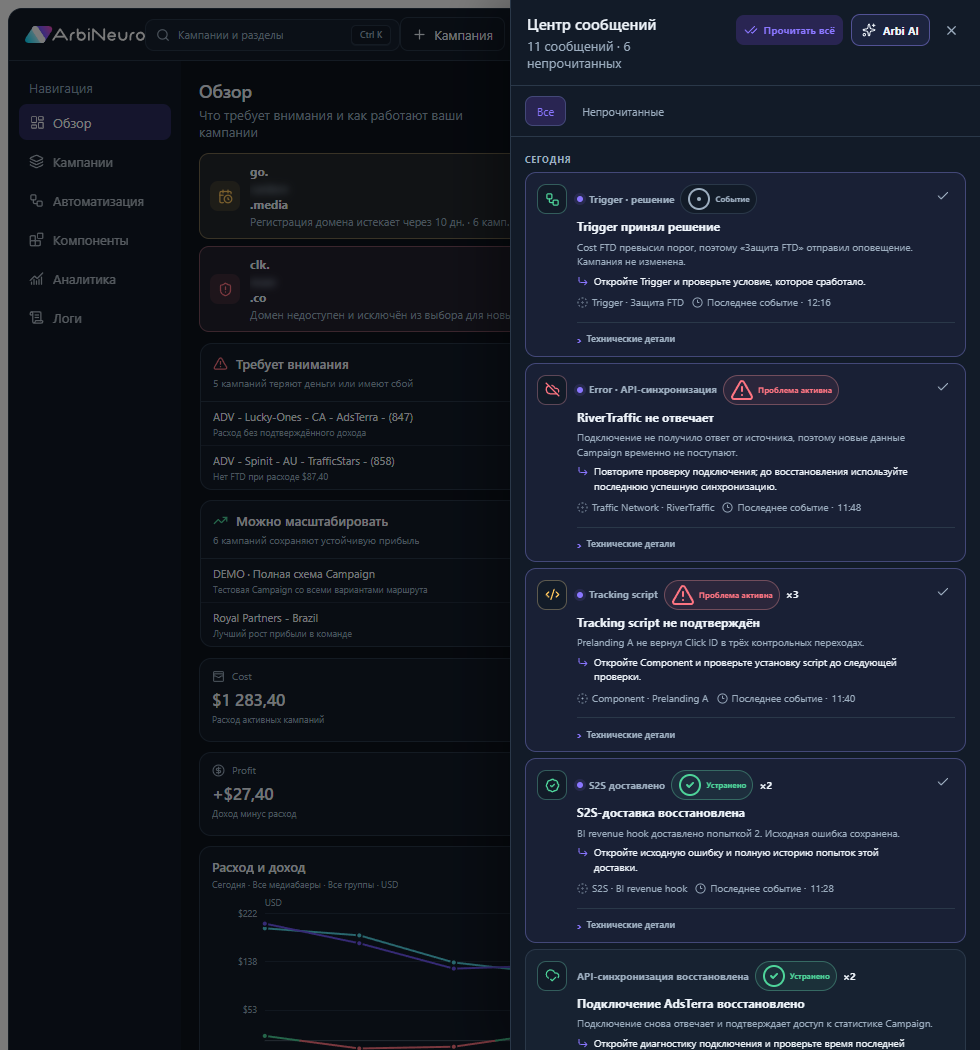
Task: Click Устранено badge on S2S доставлено message
Action: (712, 785)
